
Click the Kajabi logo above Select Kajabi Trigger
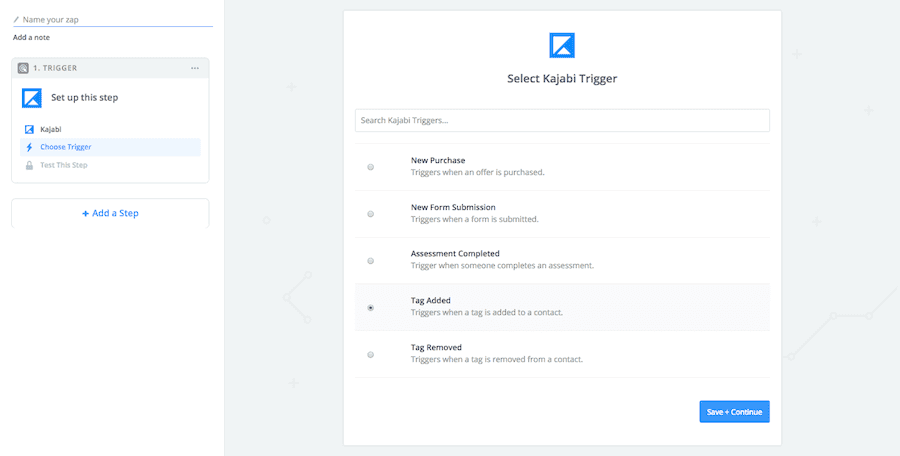pos(562,45)
